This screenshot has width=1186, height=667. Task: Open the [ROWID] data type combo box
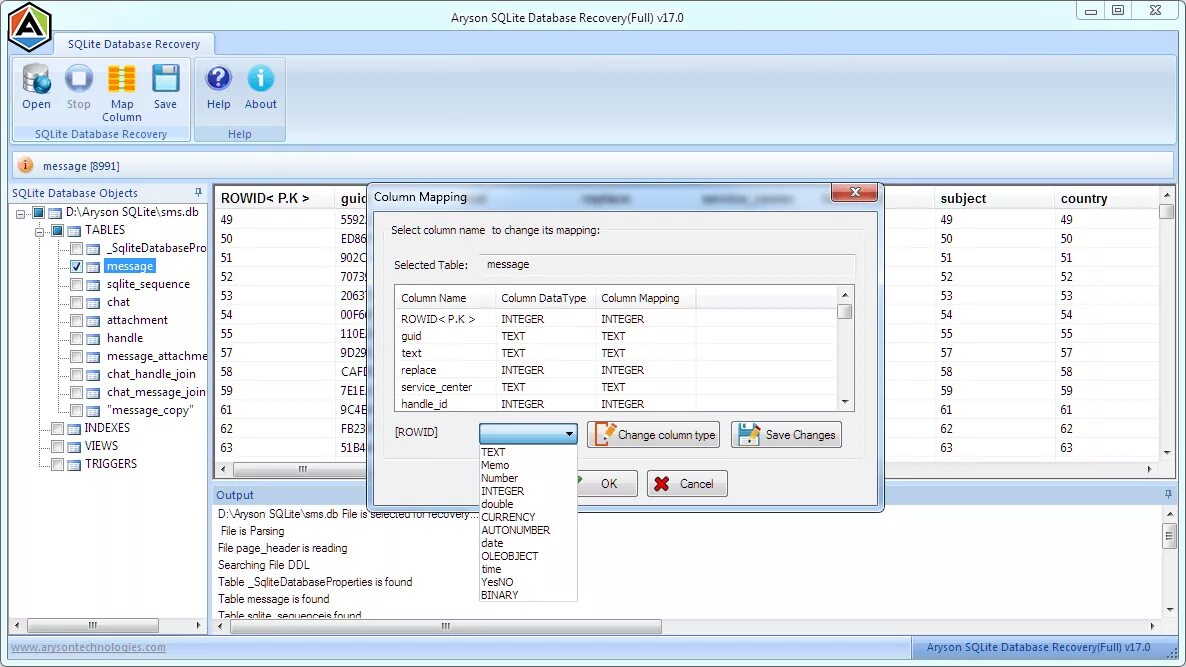[528, 433]
